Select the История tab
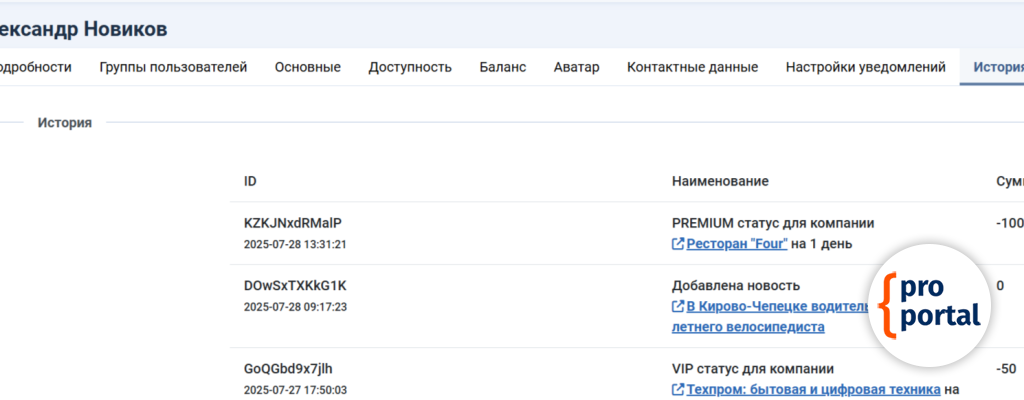Screen dimensions: 1024x400 pos(996,67)
